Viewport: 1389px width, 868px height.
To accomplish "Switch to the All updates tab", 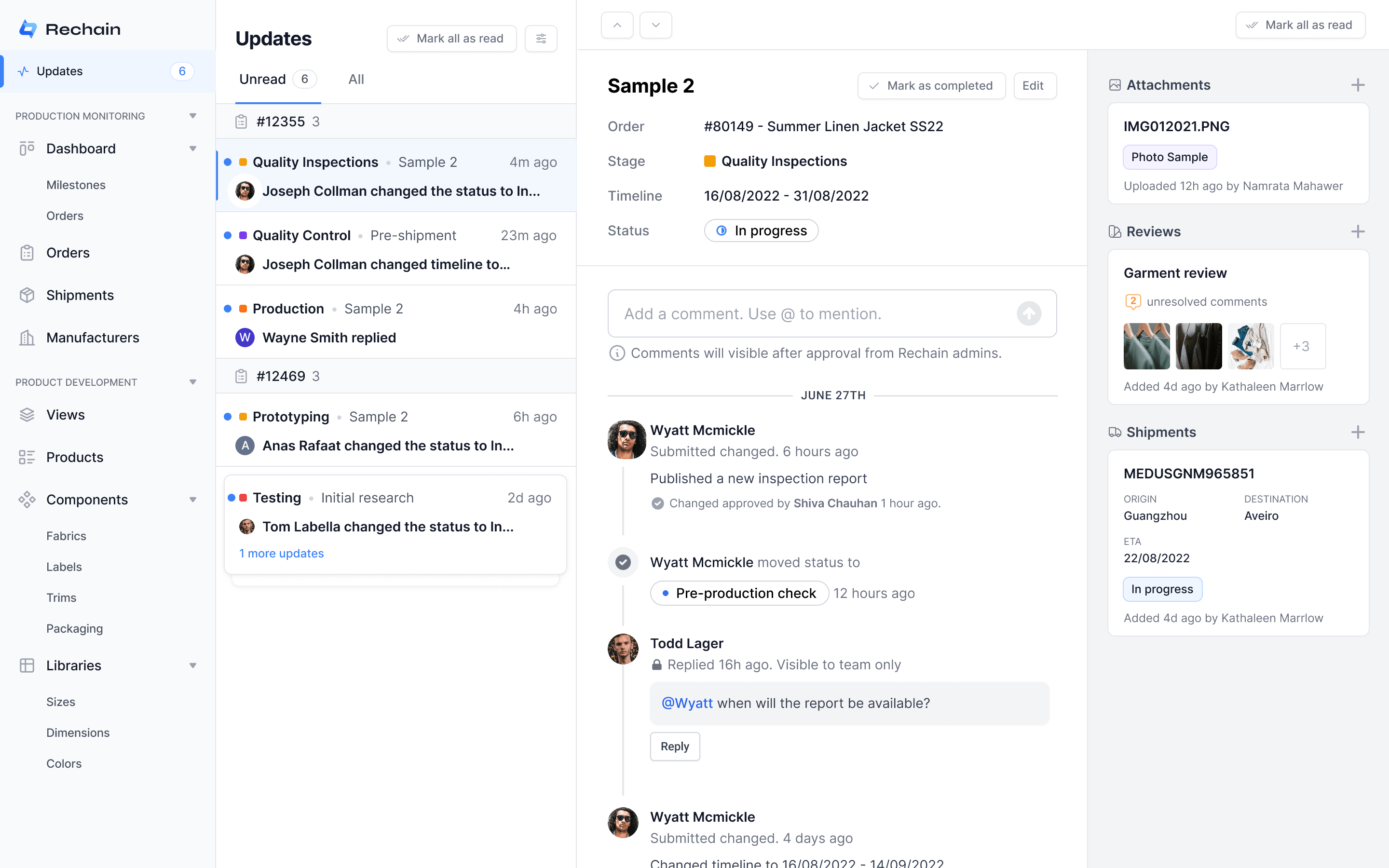I will [356, 79].
